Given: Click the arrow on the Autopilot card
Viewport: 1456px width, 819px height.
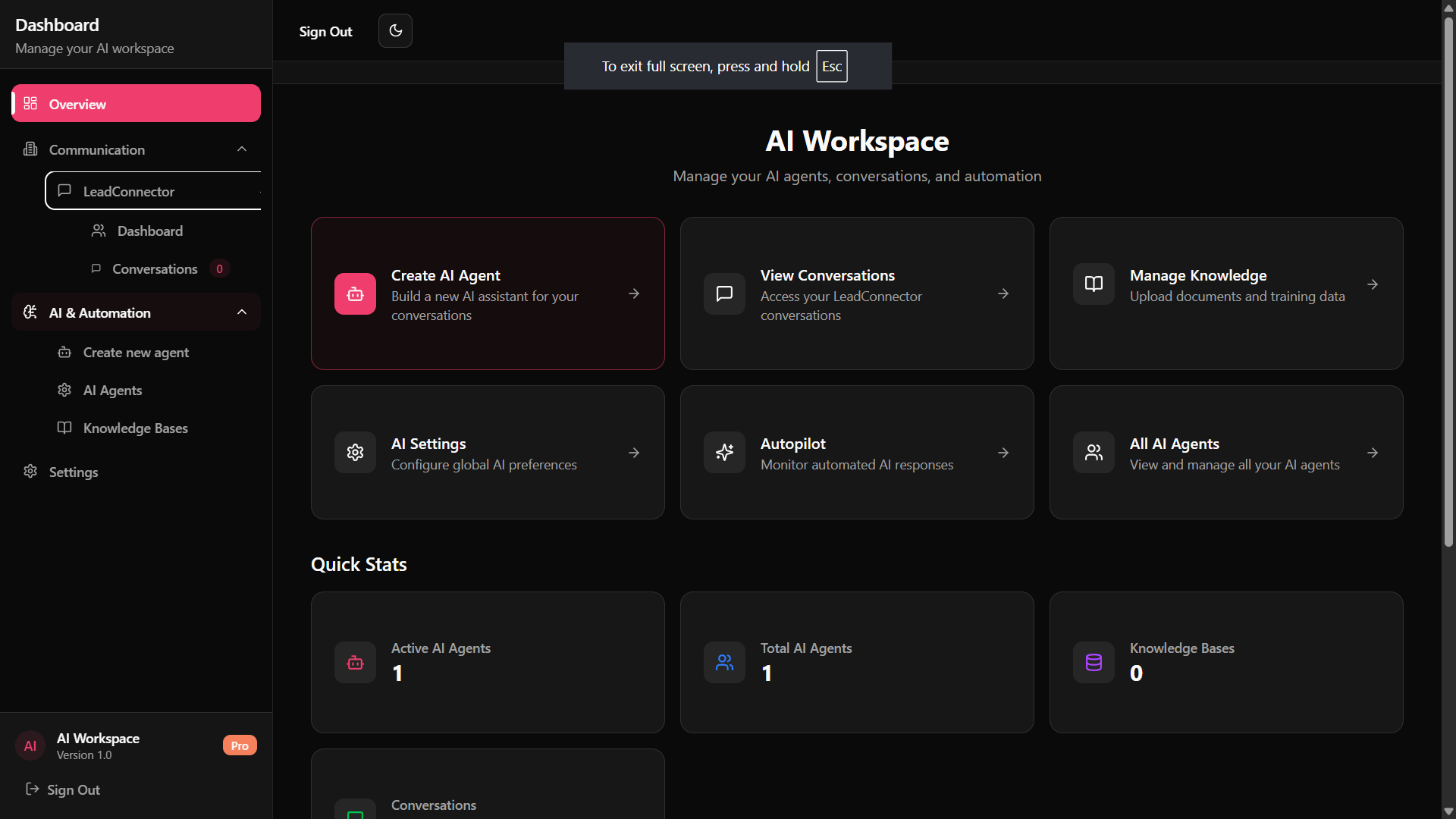Looking at the screenshot, I should pos(1003,453).
